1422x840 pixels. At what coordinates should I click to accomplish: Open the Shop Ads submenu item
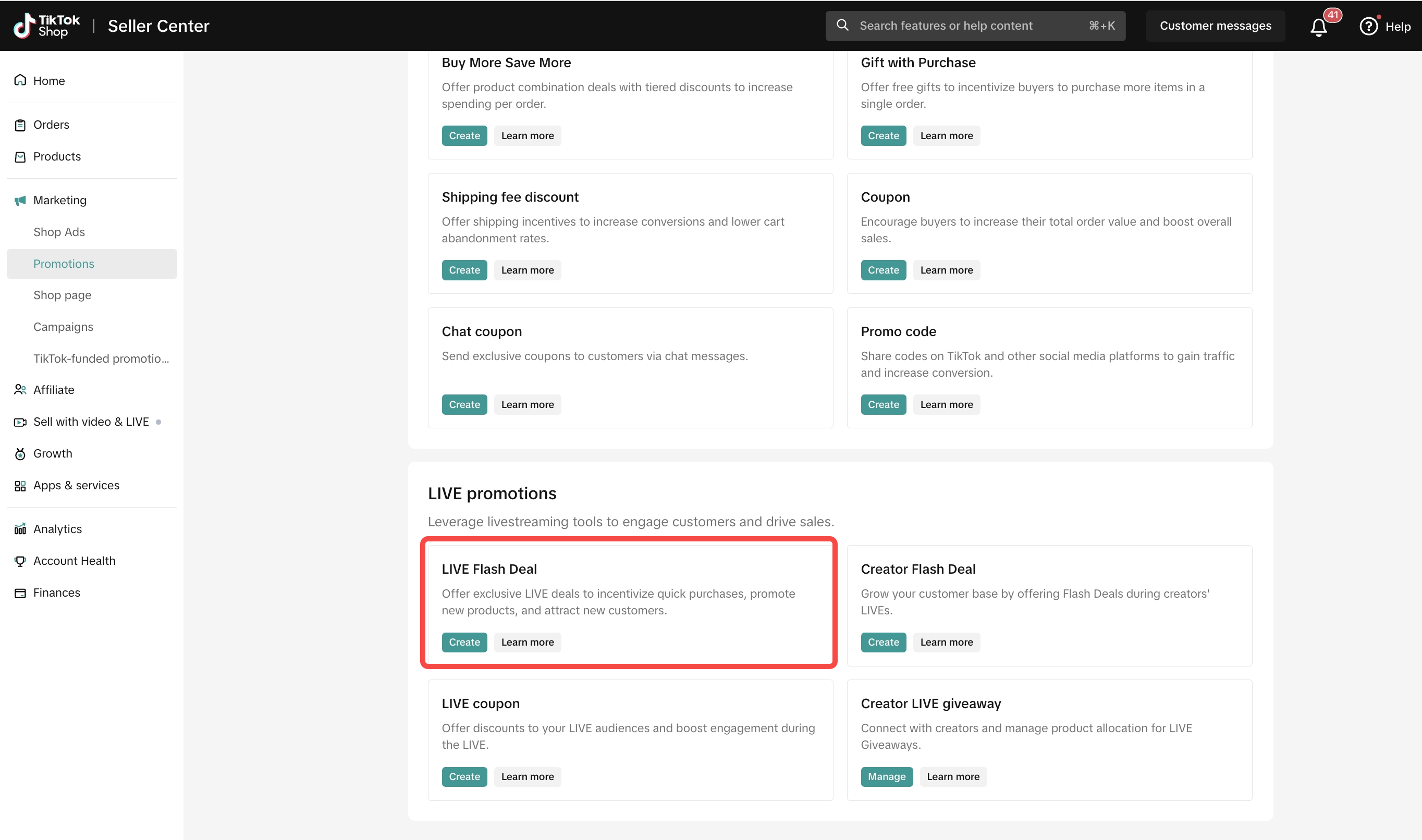(x=59, y=232)
